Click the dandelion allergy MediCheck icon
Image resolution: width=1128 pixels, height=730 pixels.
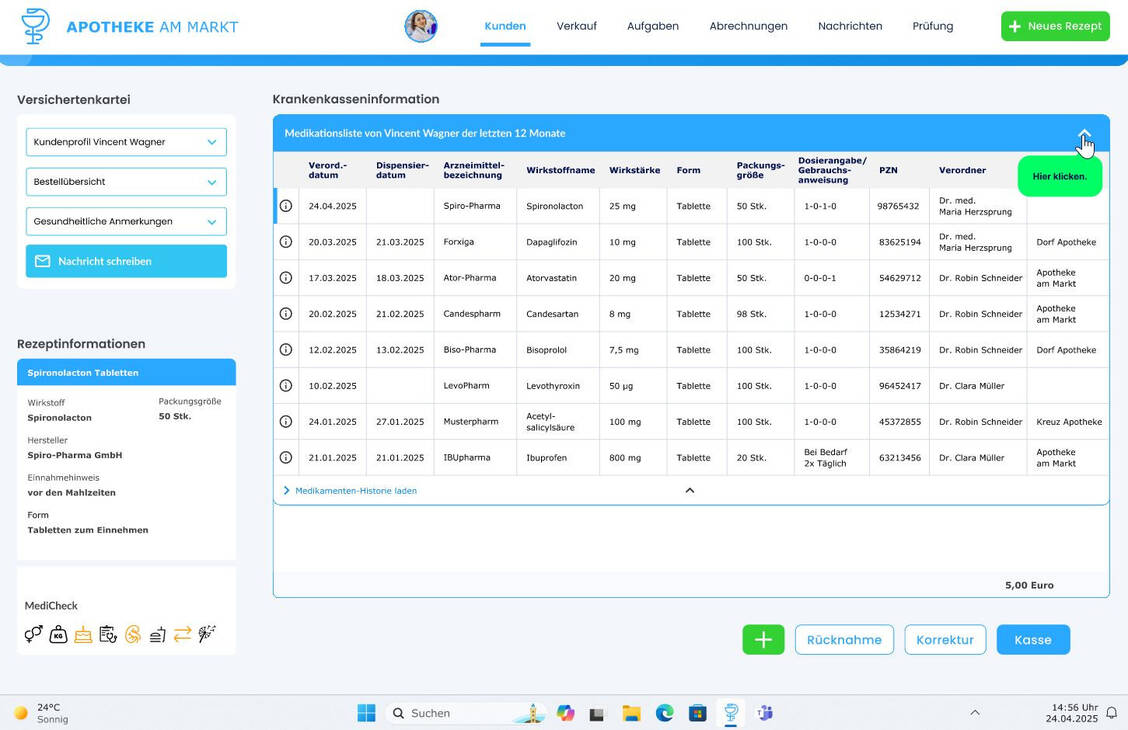point(207,634)
